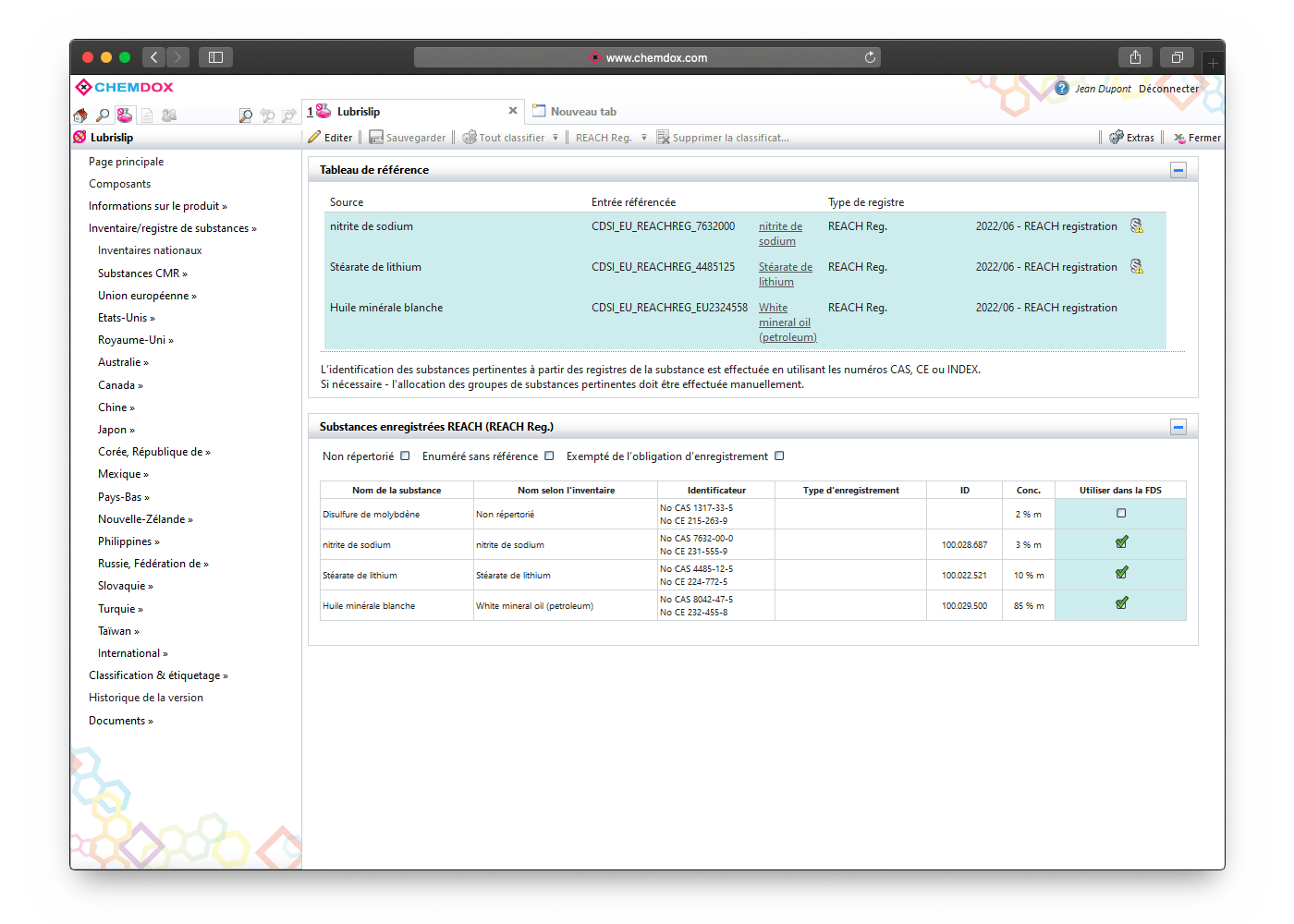Open Page principale in the sidebar
Screen dimensions: 1294x924
point(126,162)
